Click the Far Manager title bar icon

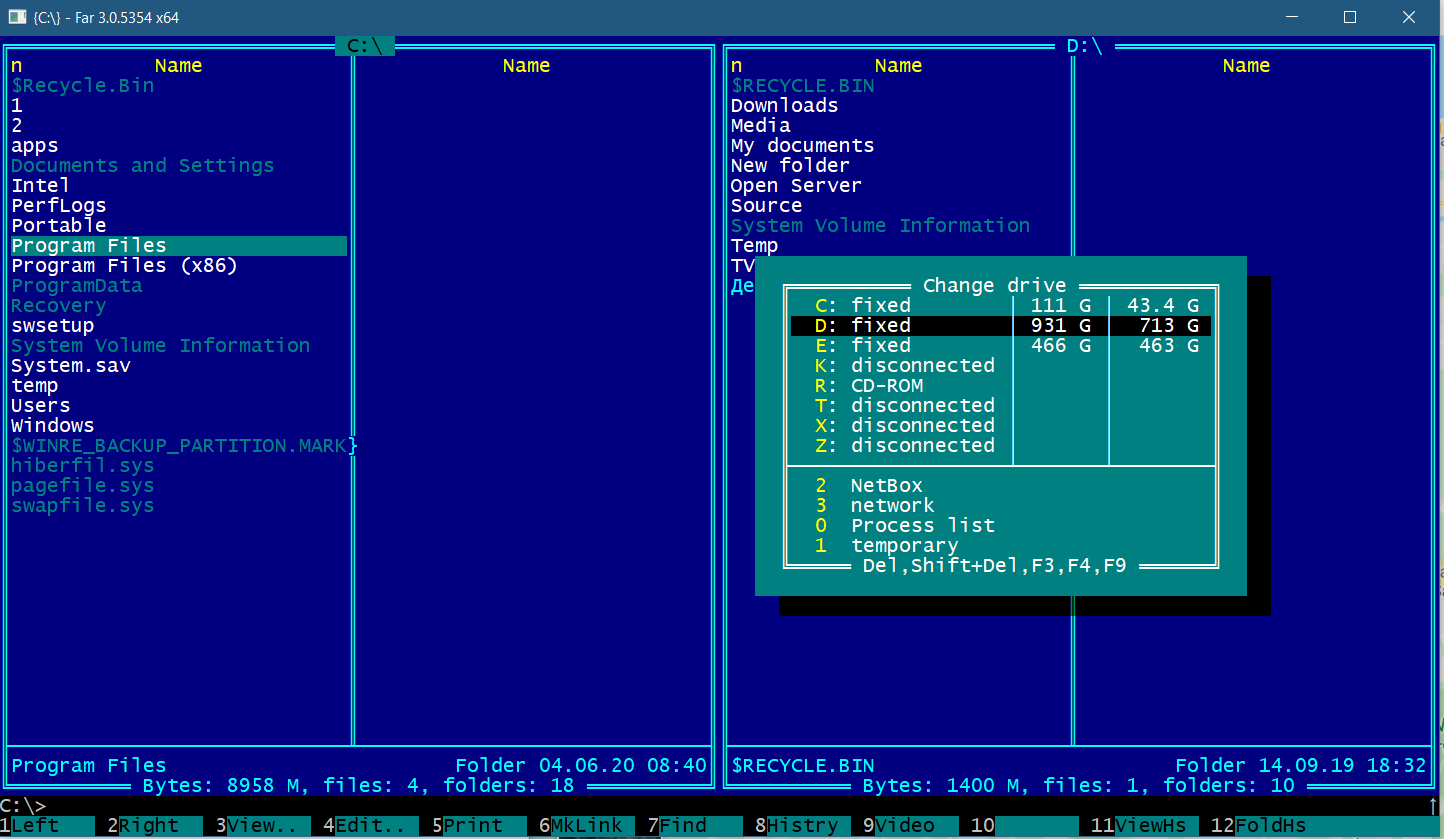point(17,17)
